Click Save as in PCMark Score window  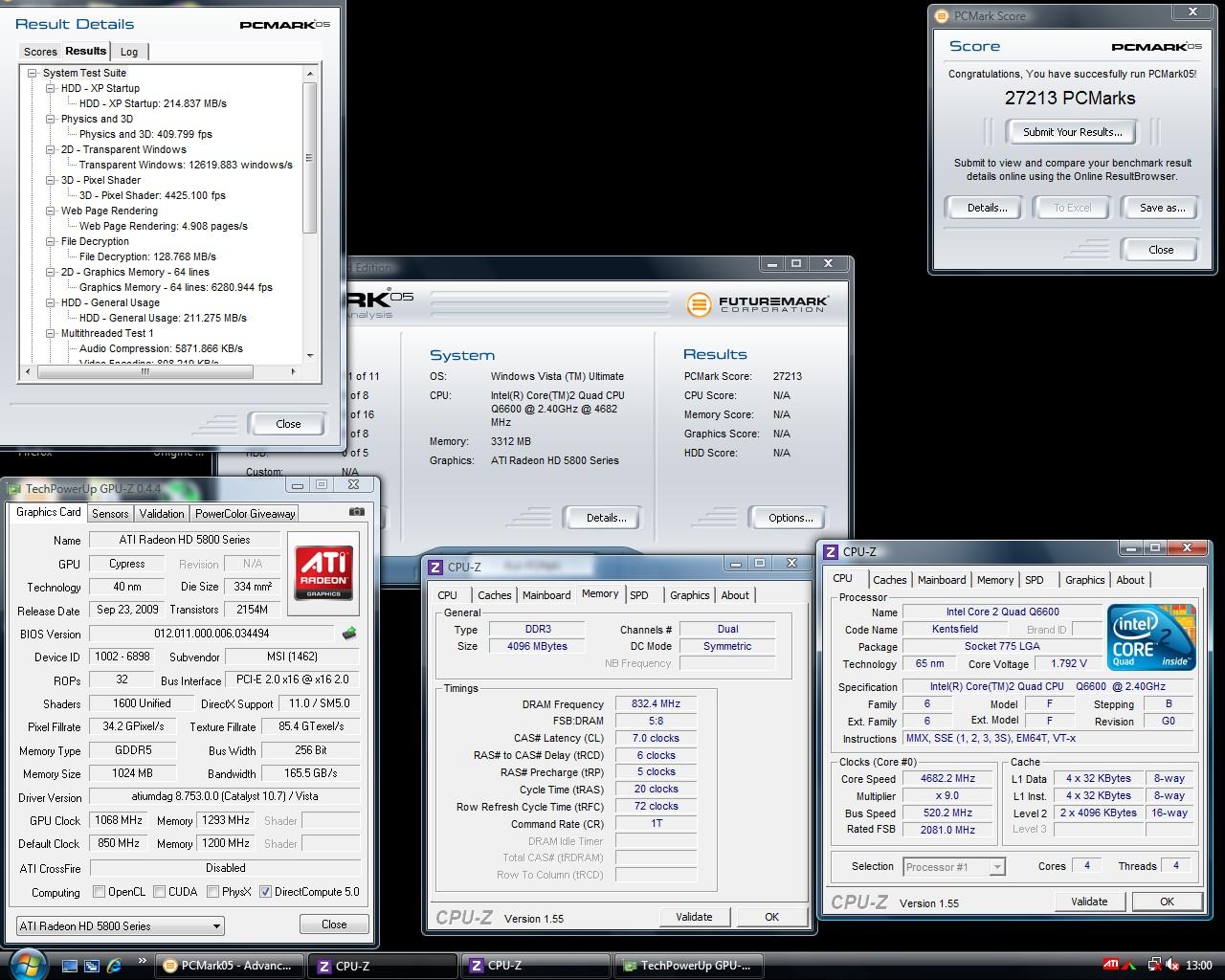pos(1162,208)
